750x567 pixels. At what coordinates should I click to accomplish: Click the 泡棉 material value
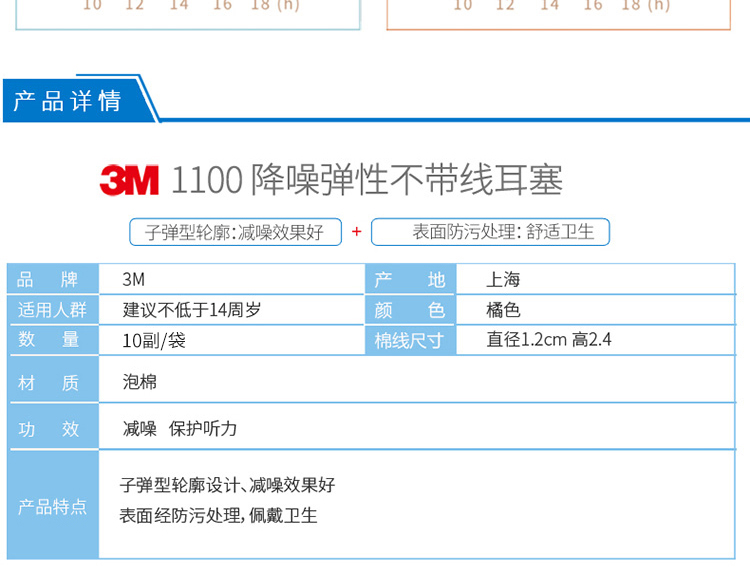click(139, 382)
